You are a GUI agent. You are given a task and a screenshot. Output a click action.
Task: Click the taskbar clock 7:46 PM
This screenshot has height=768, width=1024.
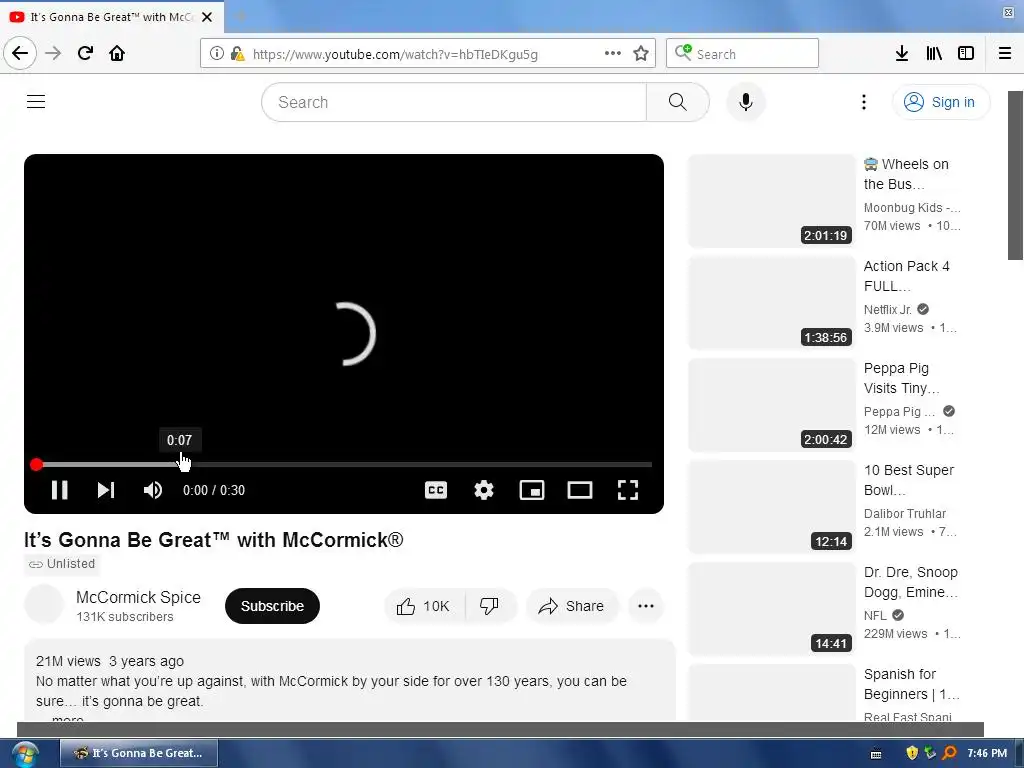987,753
